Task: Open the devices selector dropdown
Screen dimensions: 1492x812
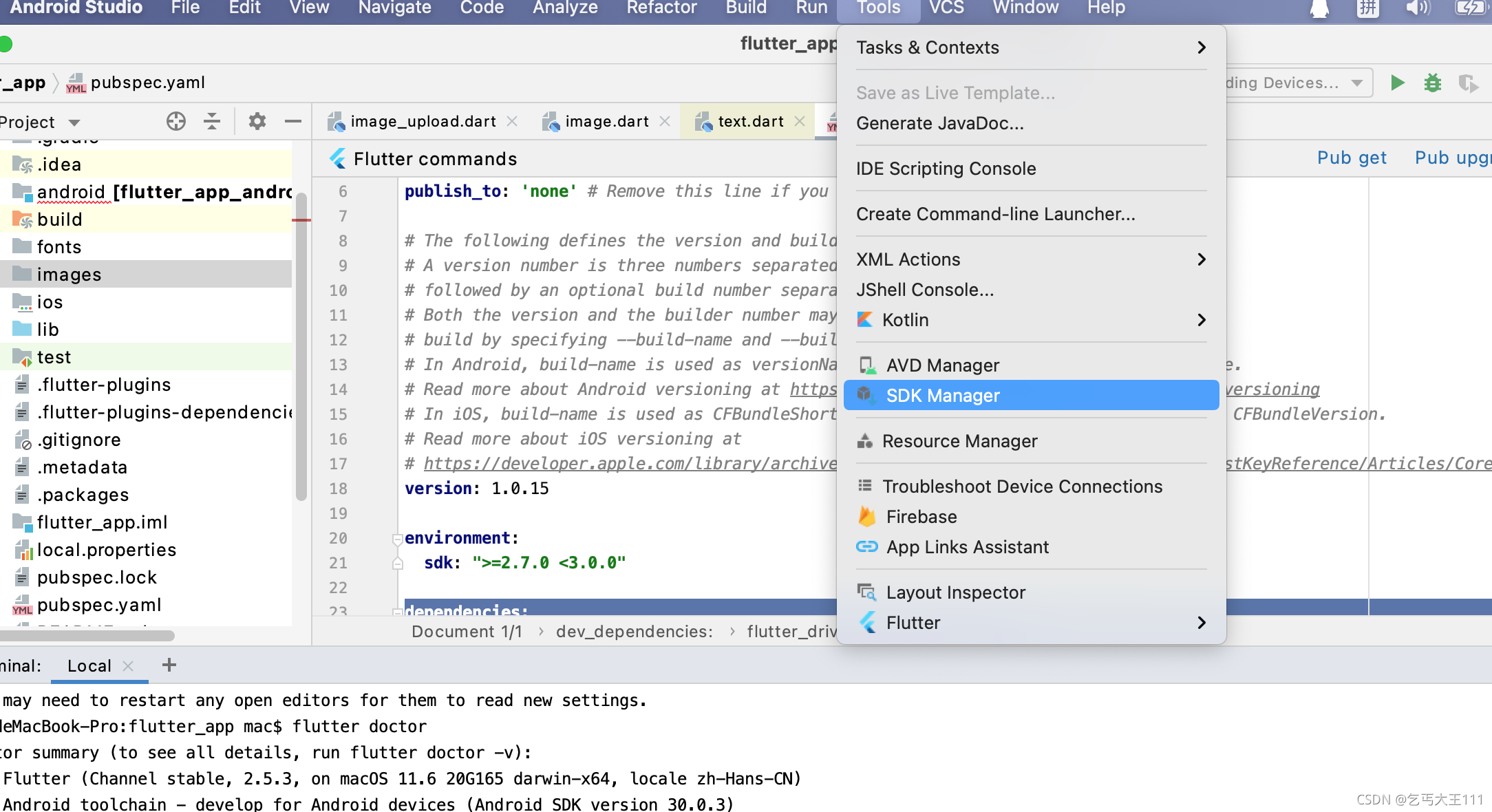Action: [x=1356, y=83]
